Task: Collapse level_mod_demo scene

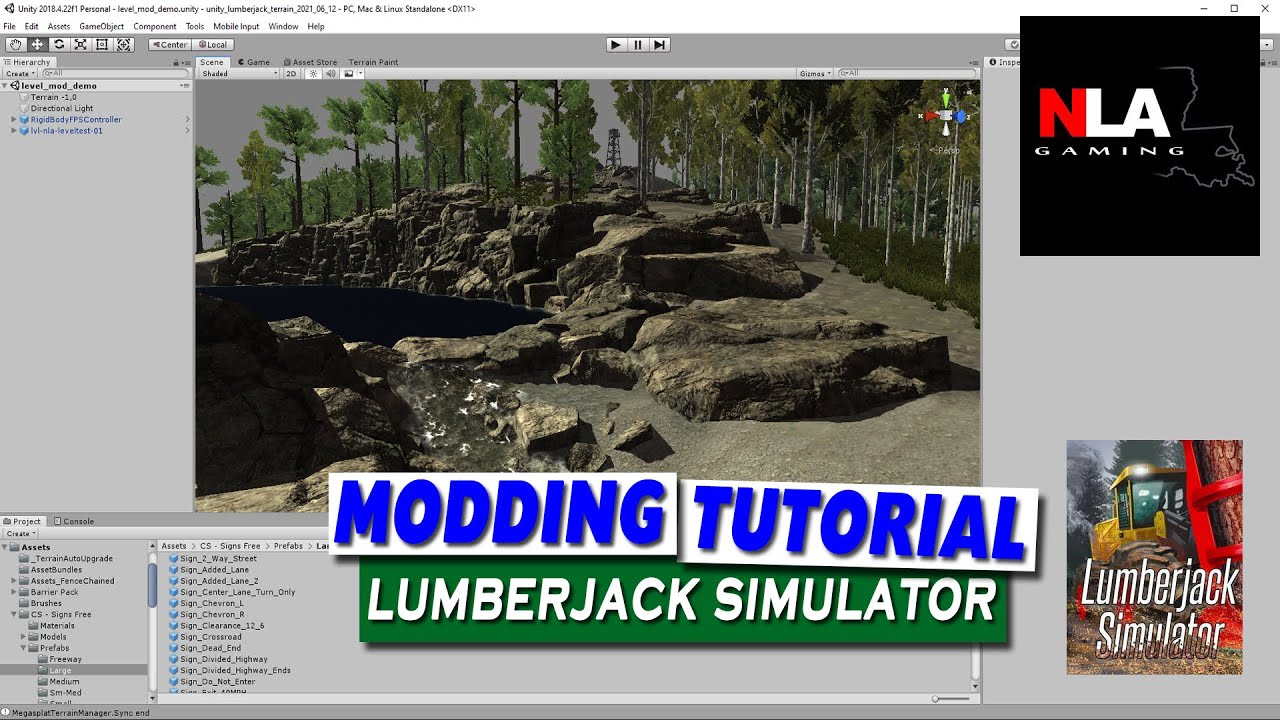Action: click(5, 86)
